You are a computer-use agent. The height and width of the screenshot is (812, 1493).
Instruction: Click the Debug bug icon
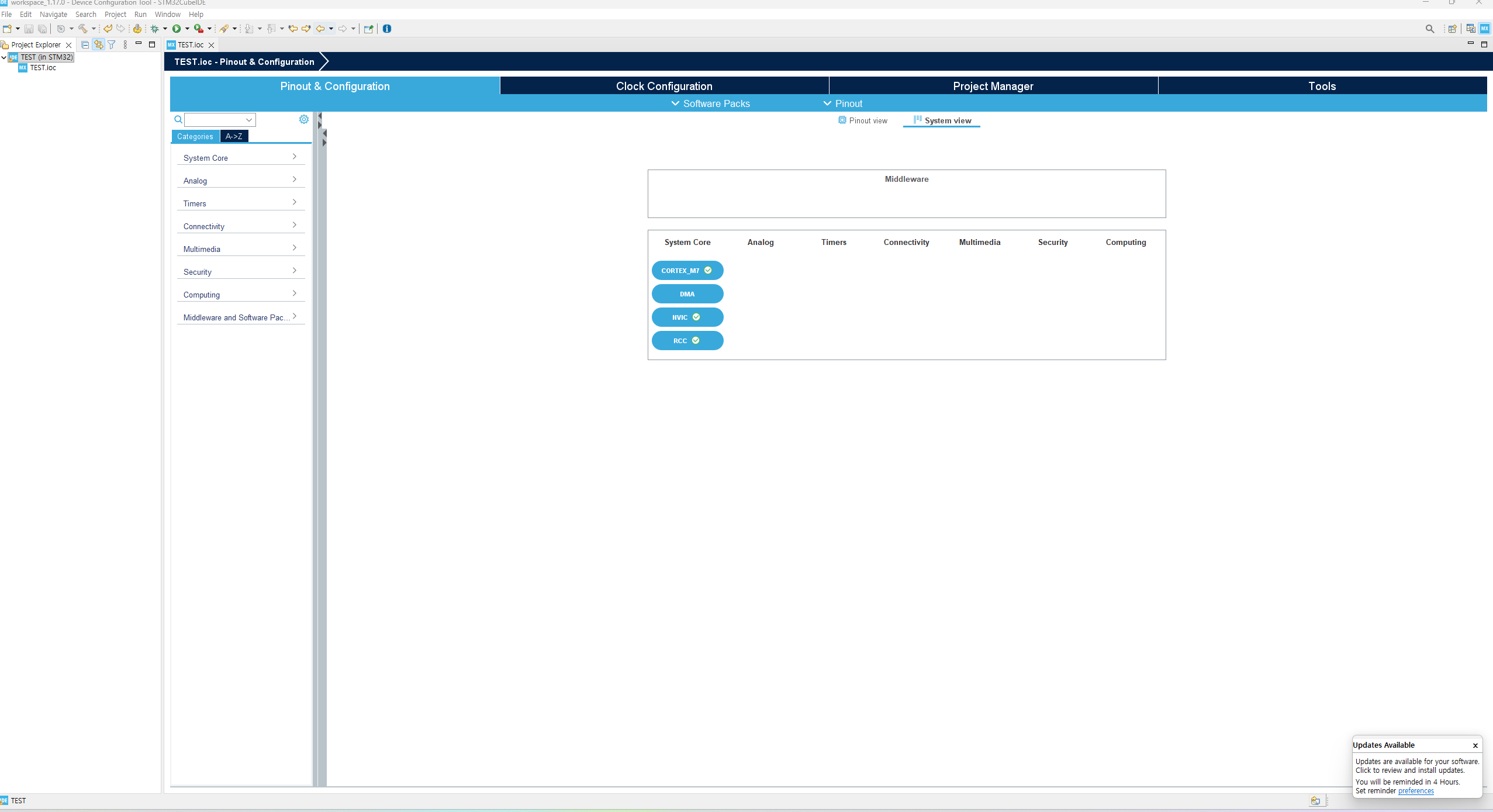coord(155,29)
